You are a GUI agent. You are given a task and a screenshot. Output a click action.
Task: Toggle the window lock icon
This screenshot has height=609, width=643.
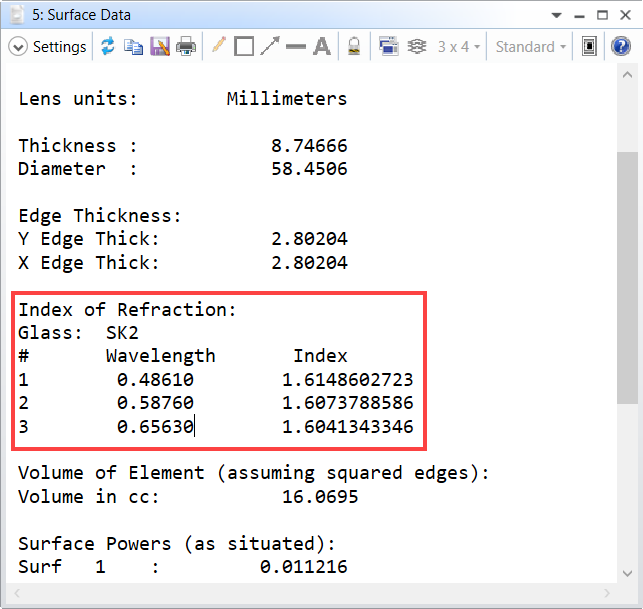354,46
